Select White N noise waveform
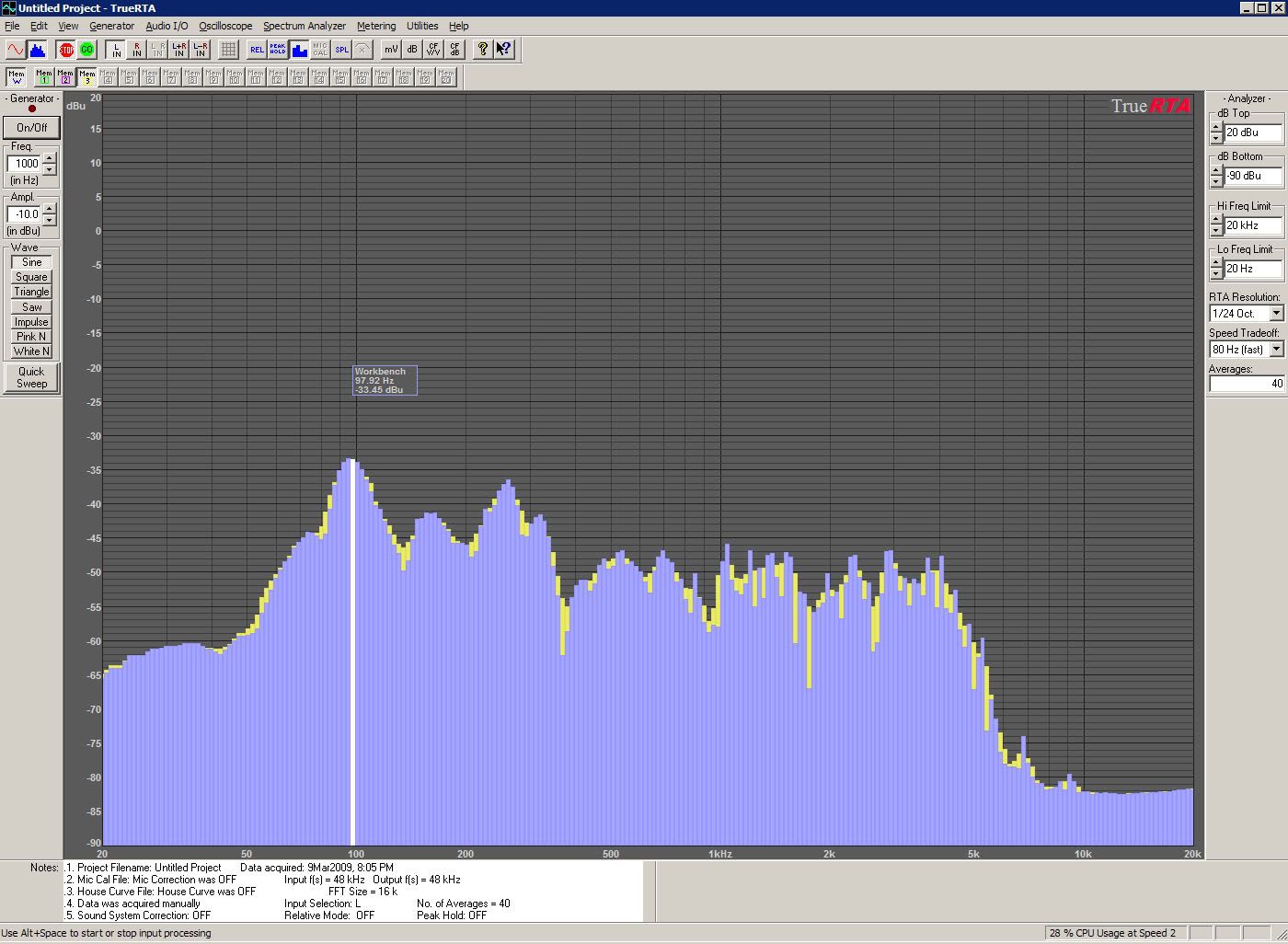Viewport: 1288px width, 944px height. 31,351
